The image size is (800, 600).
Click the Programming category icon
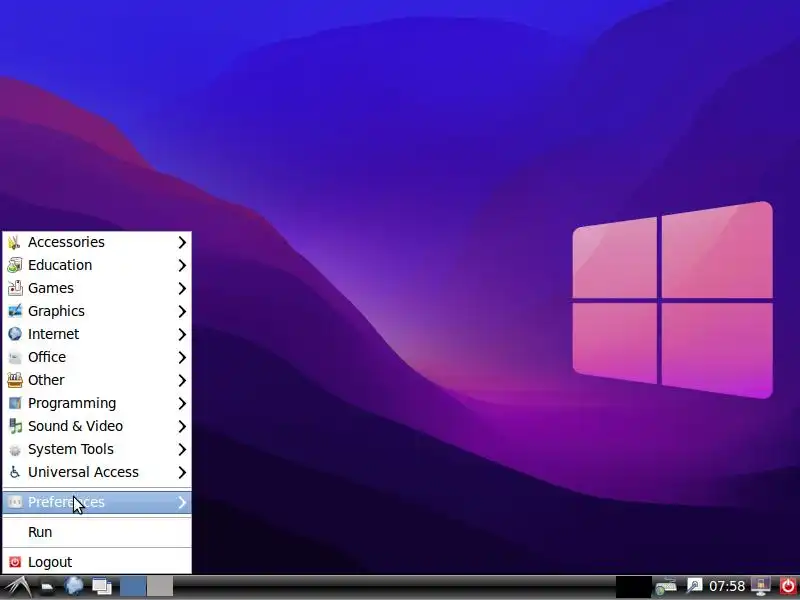click(15, 403)
